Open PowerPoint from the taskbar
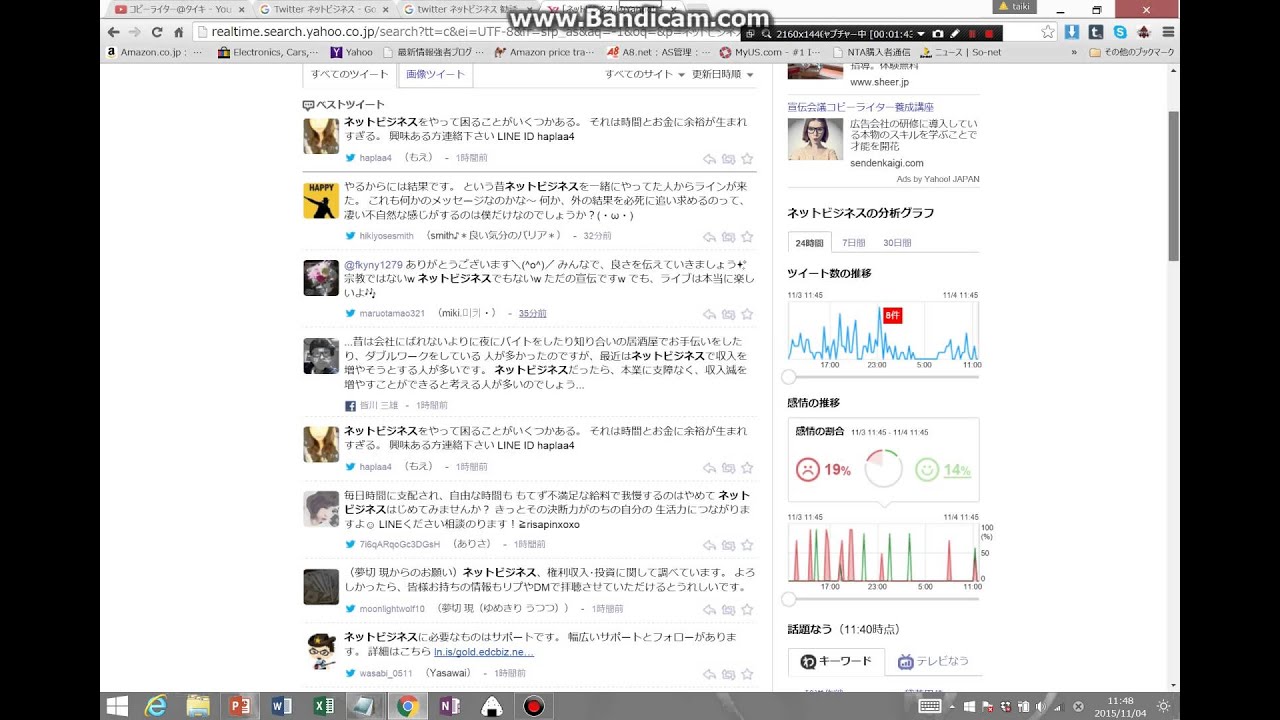Viewport: 1280px width, 720px height. (239, 706)
